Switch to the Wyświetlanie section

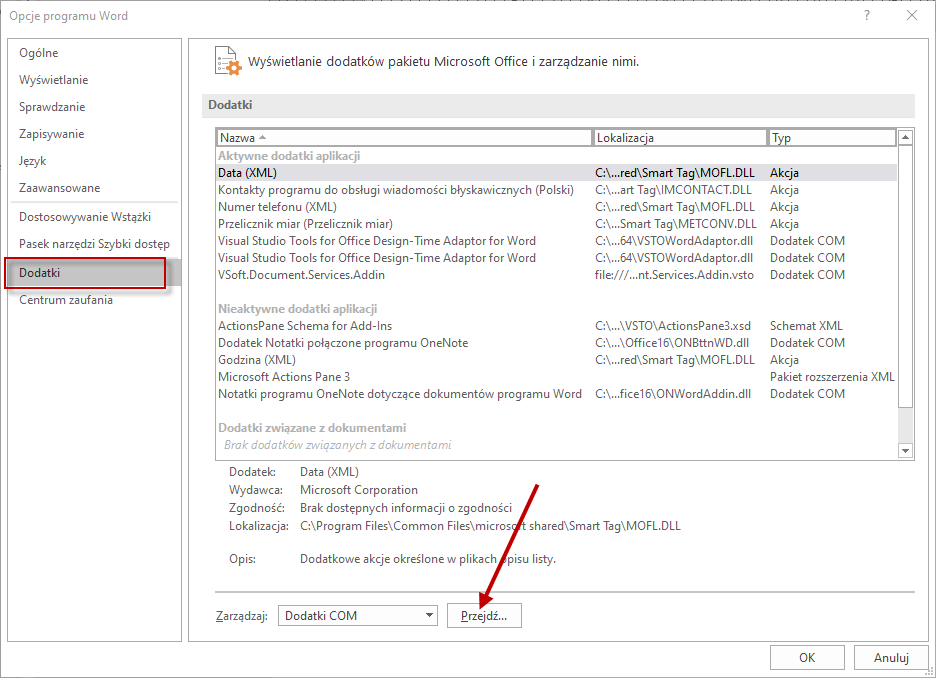tap(94, 79)
